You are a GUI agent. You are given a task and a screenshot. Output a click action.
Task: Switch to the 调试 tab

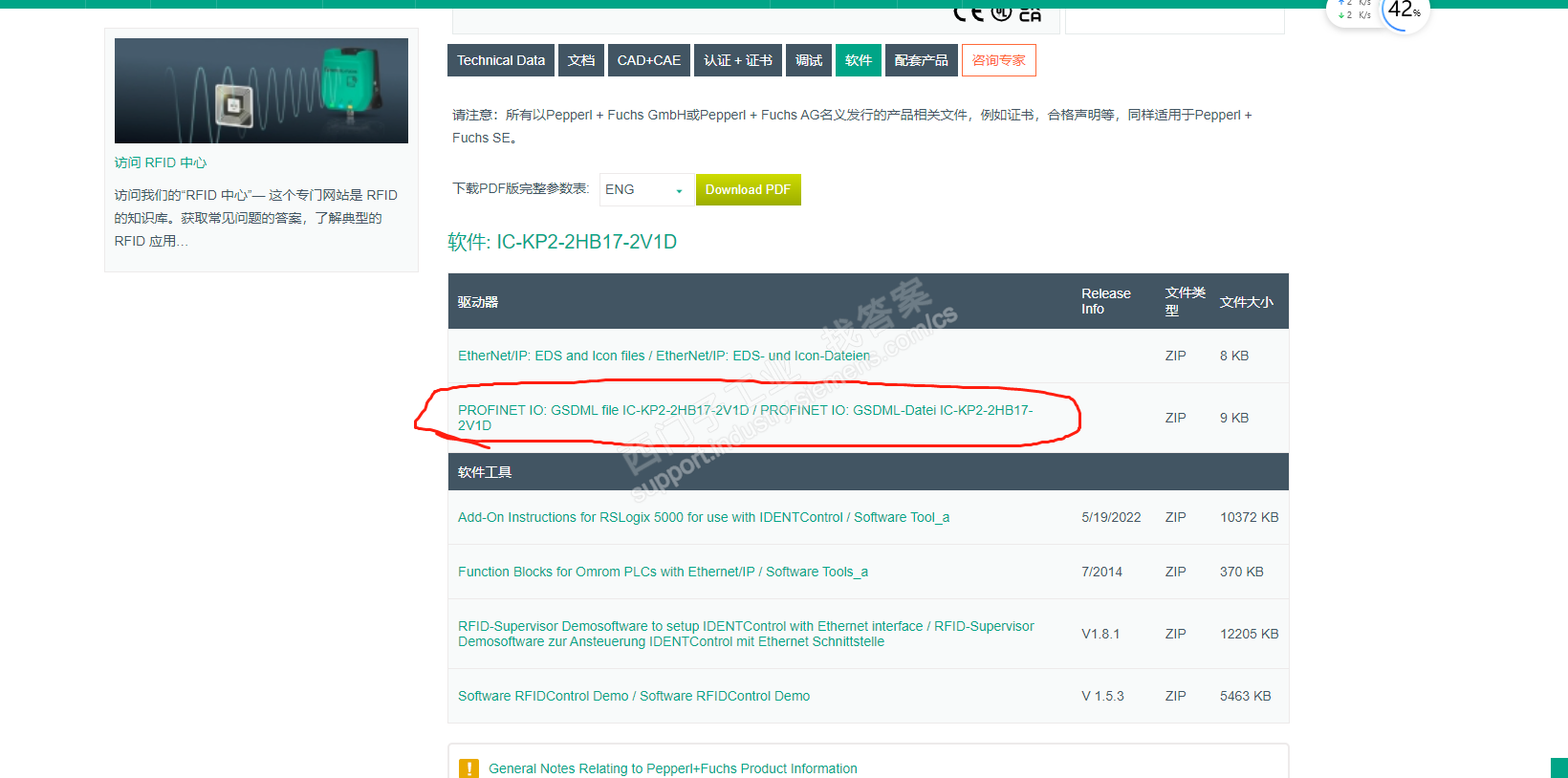pyautogui.click(x=809, y=60)
